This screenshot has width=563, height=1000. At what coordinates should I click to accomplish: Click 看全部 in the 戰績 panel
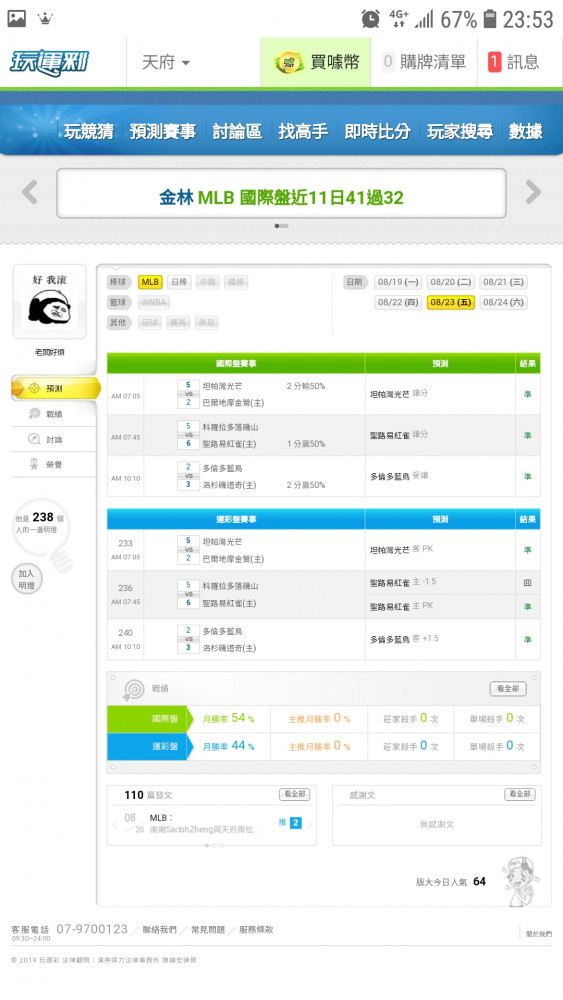click(508, 689)
